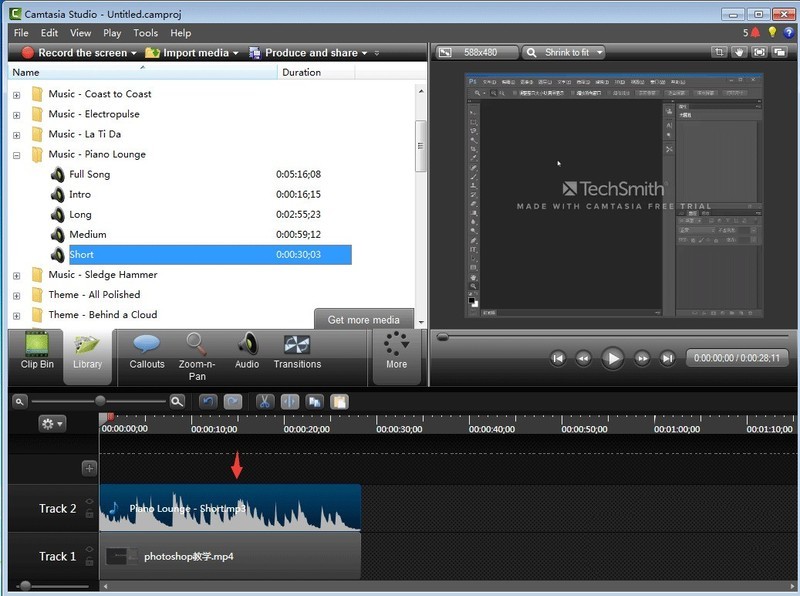Activate the Crop tool above the preview
Image resolution: width=800 pixels, height=596 pixels.
click(x=719, y=51)
